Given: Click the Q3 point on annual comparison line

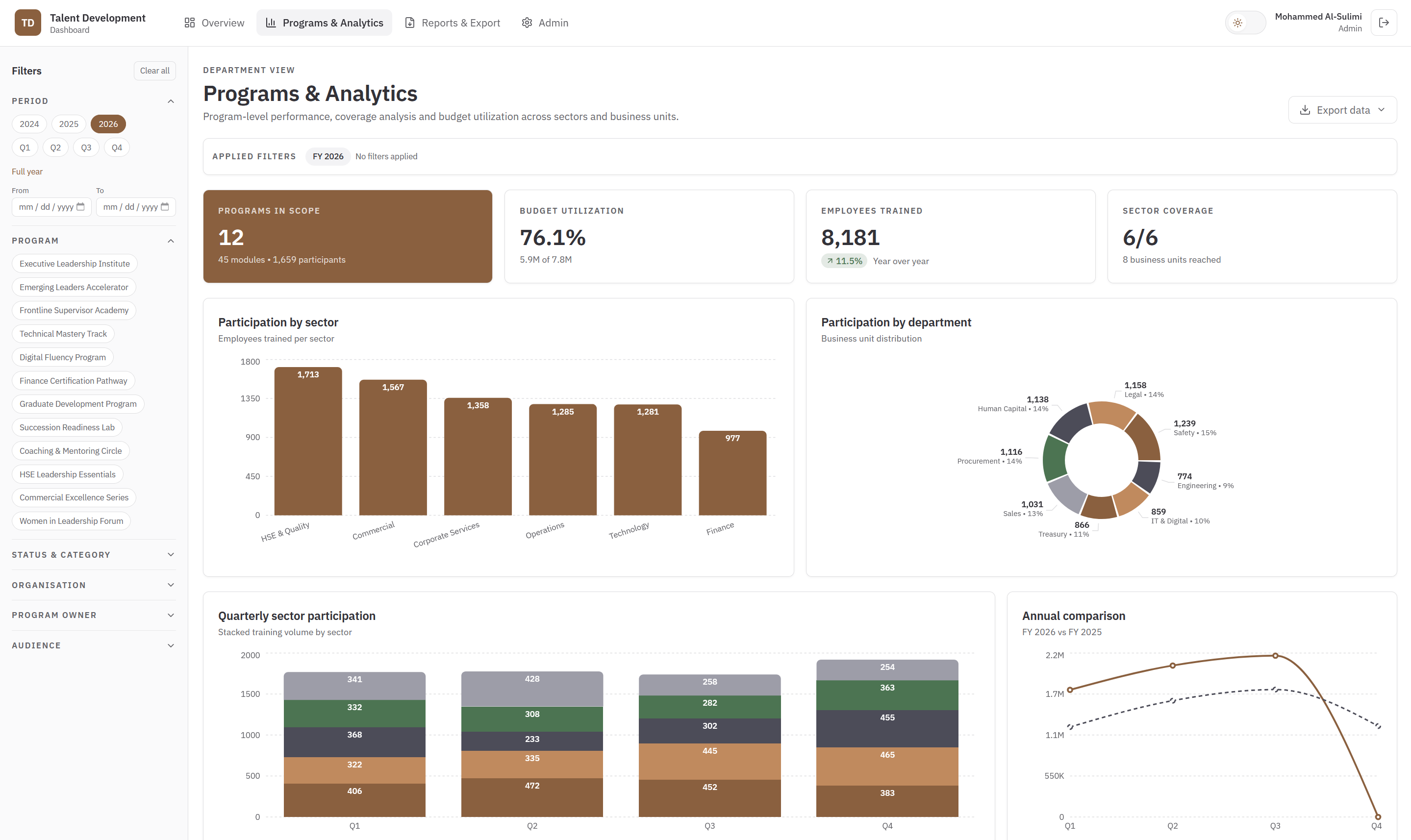Looking at the screenshot, I should [1275, 656].
